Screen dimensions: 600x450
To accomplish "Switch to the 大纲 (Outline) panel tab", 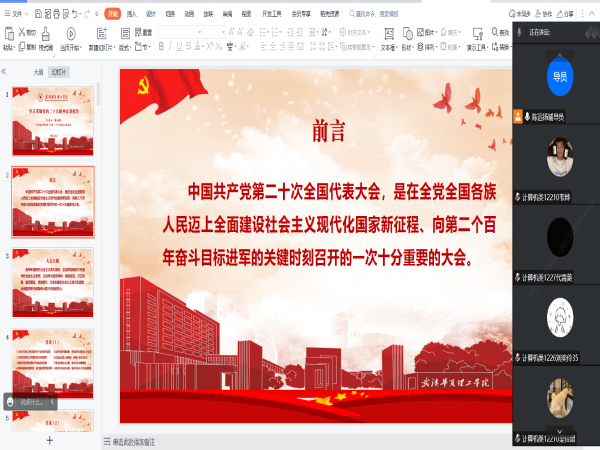I will tap(38, 73).
